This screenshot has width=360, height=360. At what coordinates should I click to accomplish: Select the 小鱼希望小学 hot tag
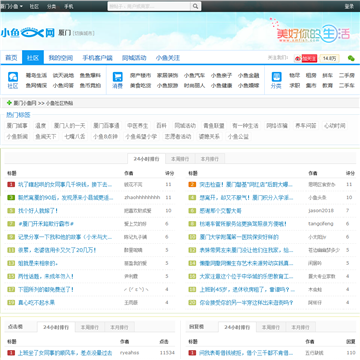click(141, 136)
